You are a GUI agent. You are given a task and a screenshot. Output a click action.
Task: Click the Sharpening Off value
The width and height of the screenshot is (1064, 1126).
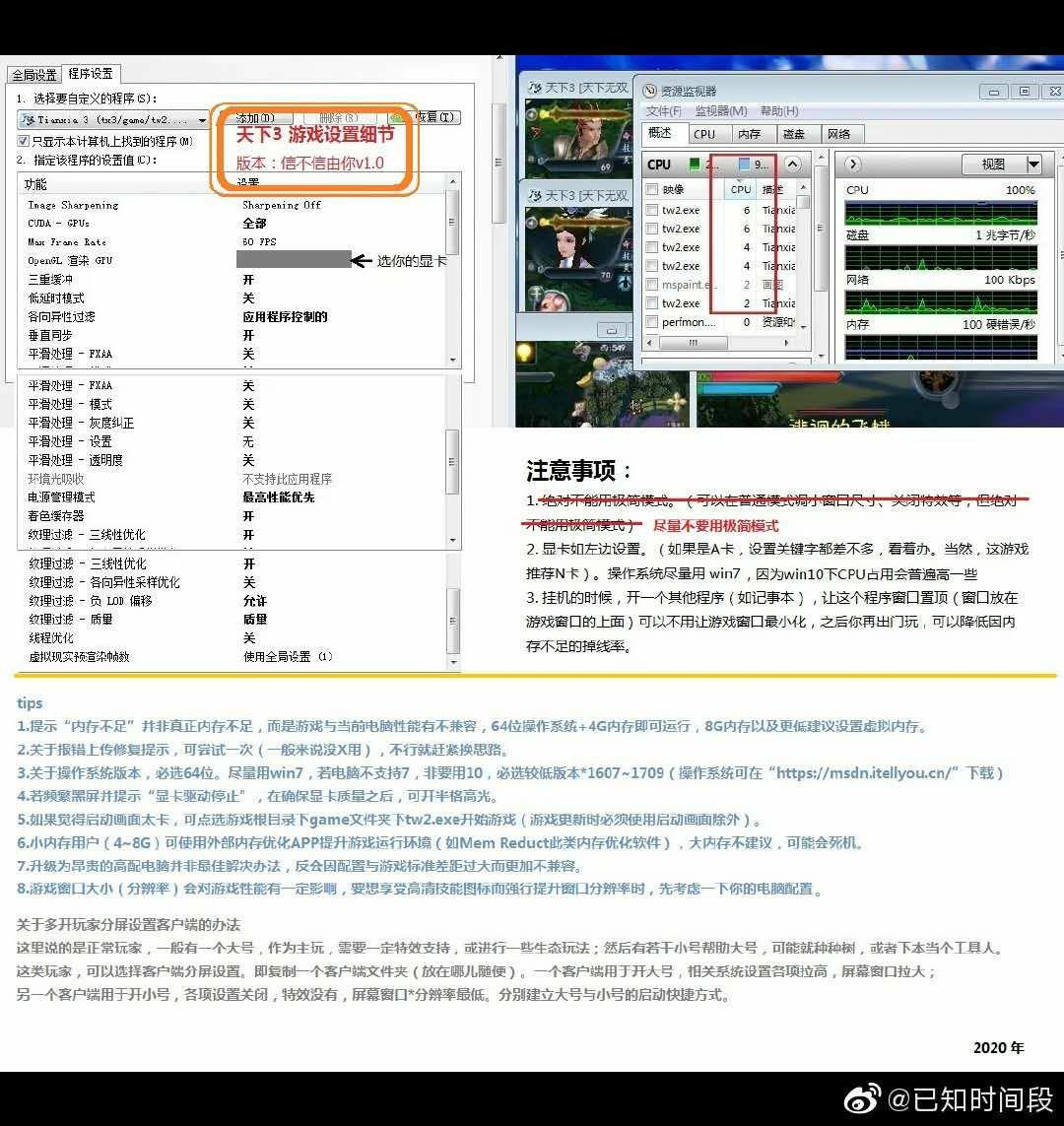point(282,205)
